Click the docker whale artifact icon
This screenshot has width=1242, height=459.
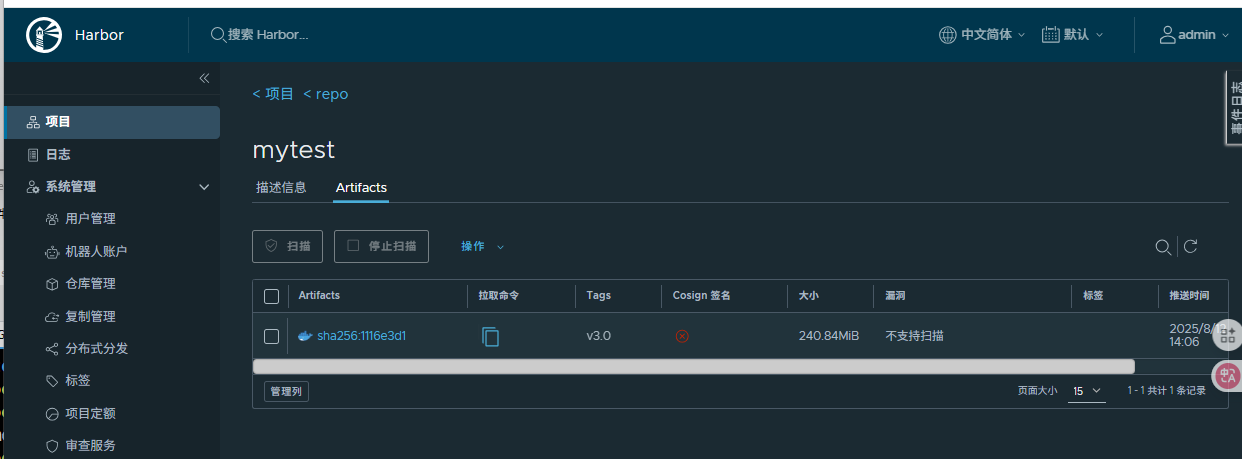(305, 336)
